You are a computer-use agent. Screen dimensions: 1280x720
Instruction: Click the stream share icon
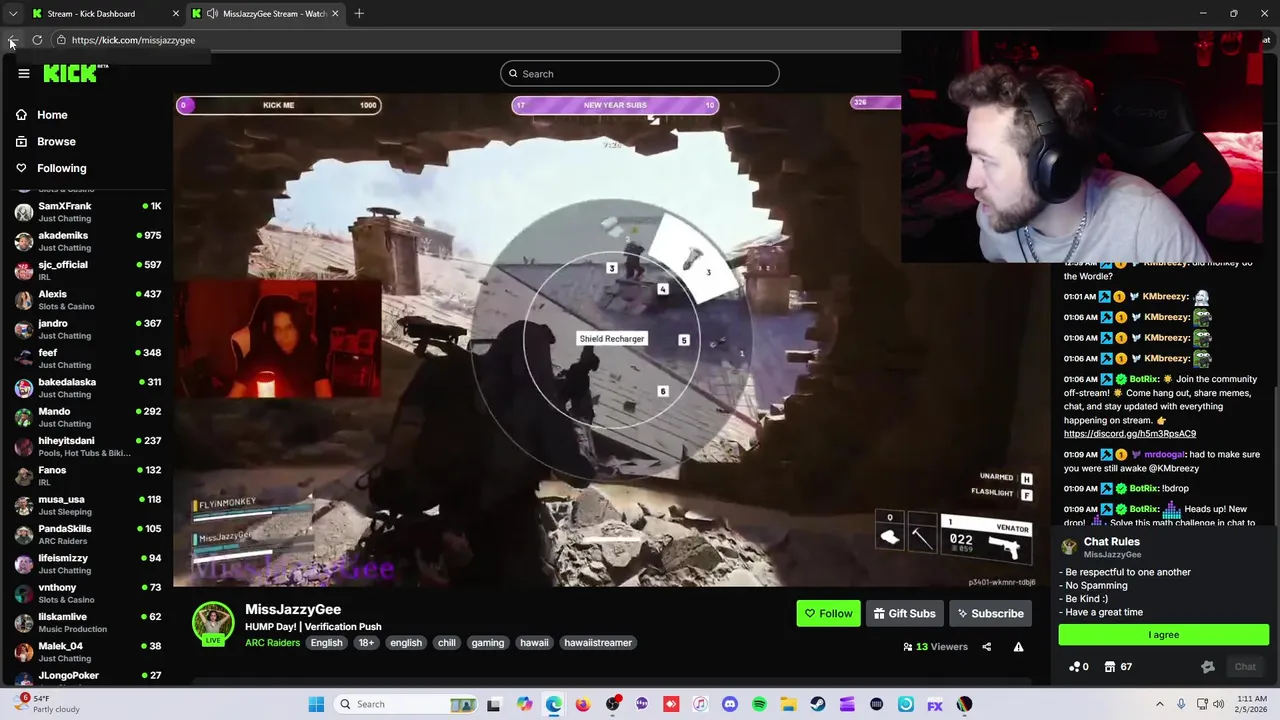pos(986,647)
